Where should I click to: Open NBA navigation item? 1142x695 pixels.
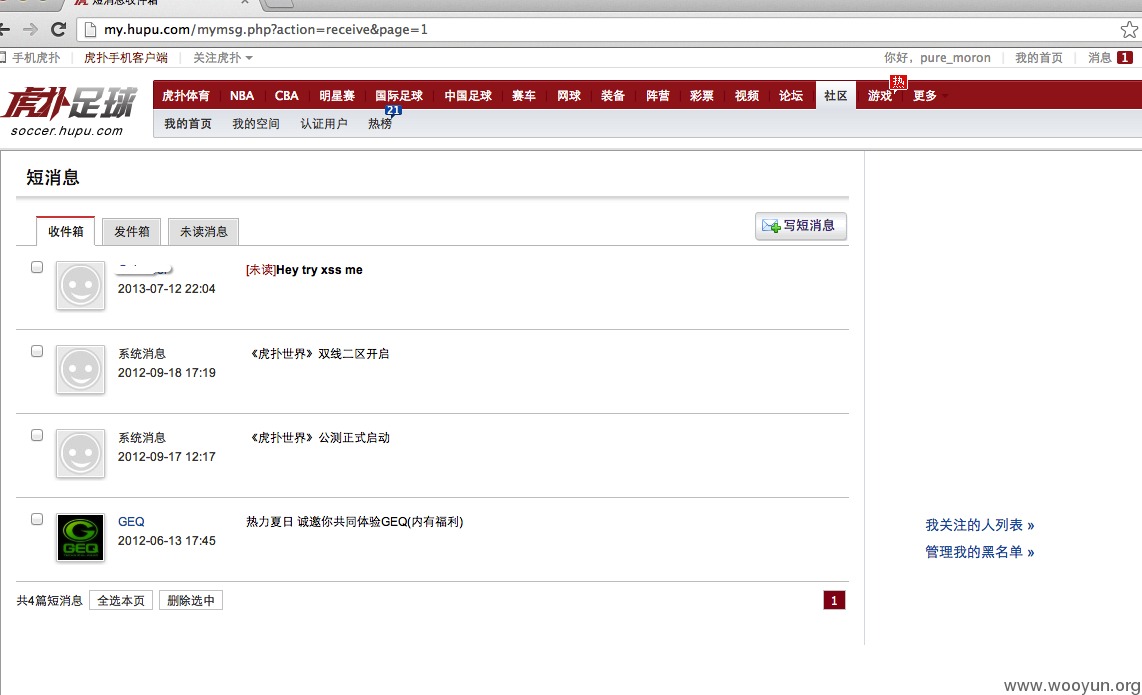[x=242, y=95]
